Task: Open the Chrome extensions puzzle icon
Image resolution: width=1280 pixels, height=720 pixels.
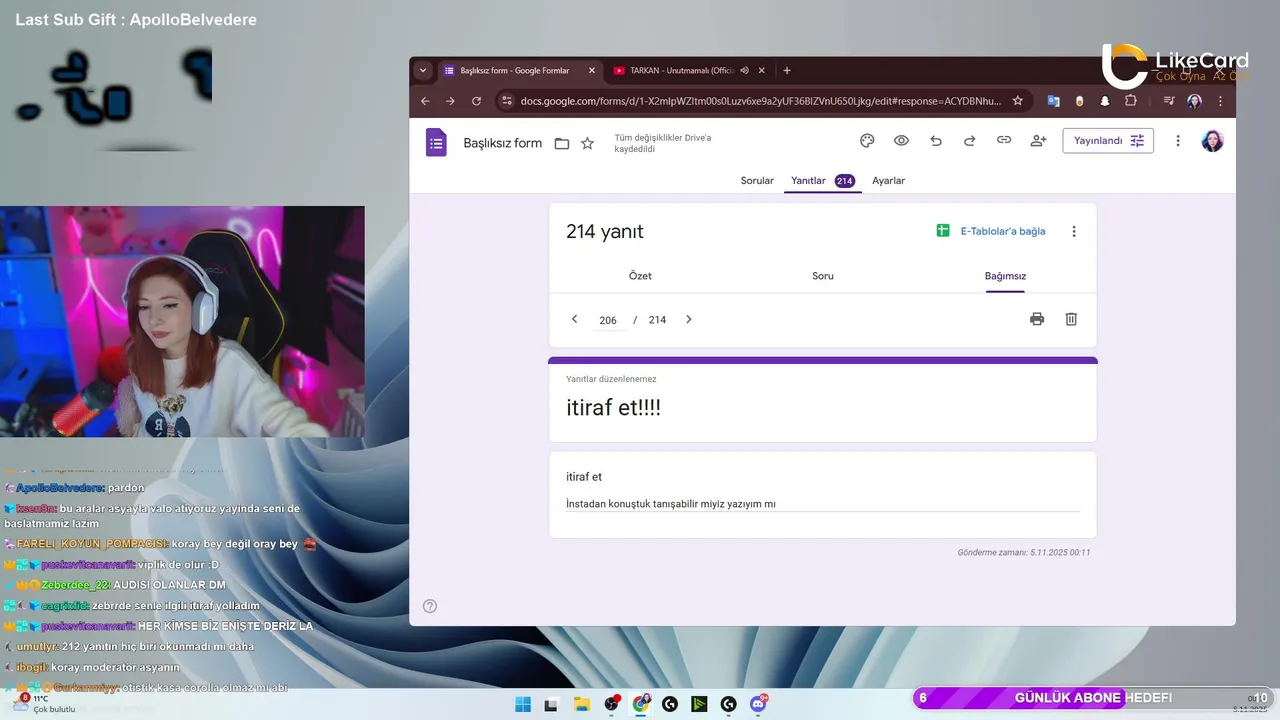Action: tap(1131, 101)
